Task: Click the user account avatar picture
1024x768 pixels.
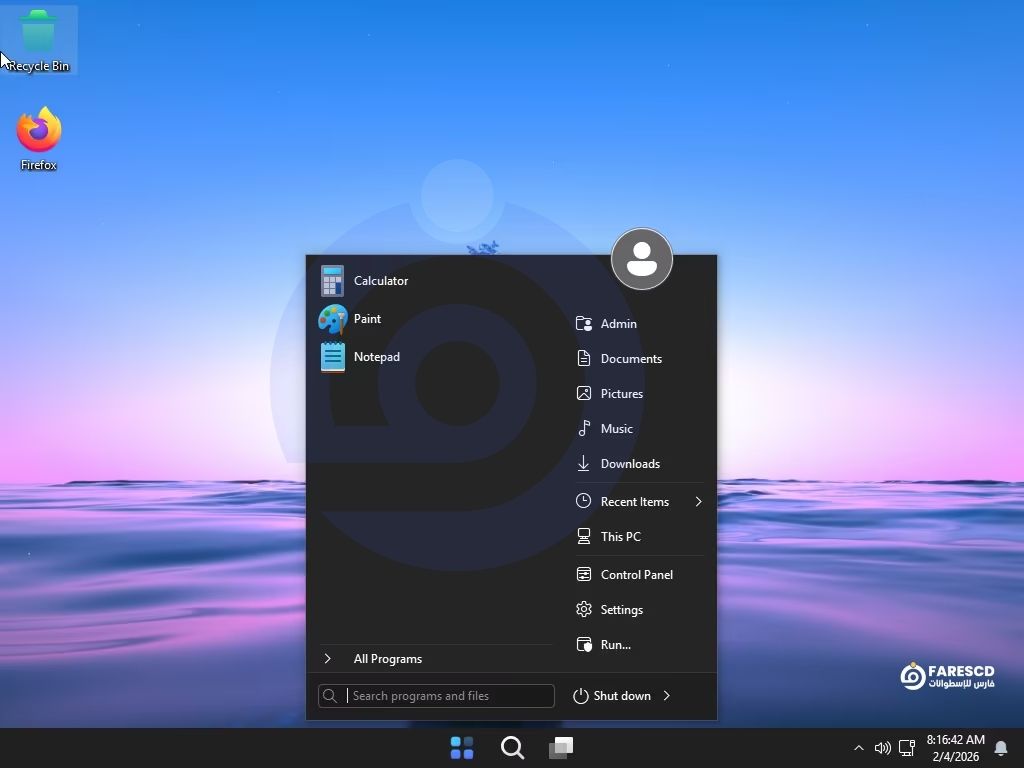Action: pyautogui.click(x=642, y=259)
